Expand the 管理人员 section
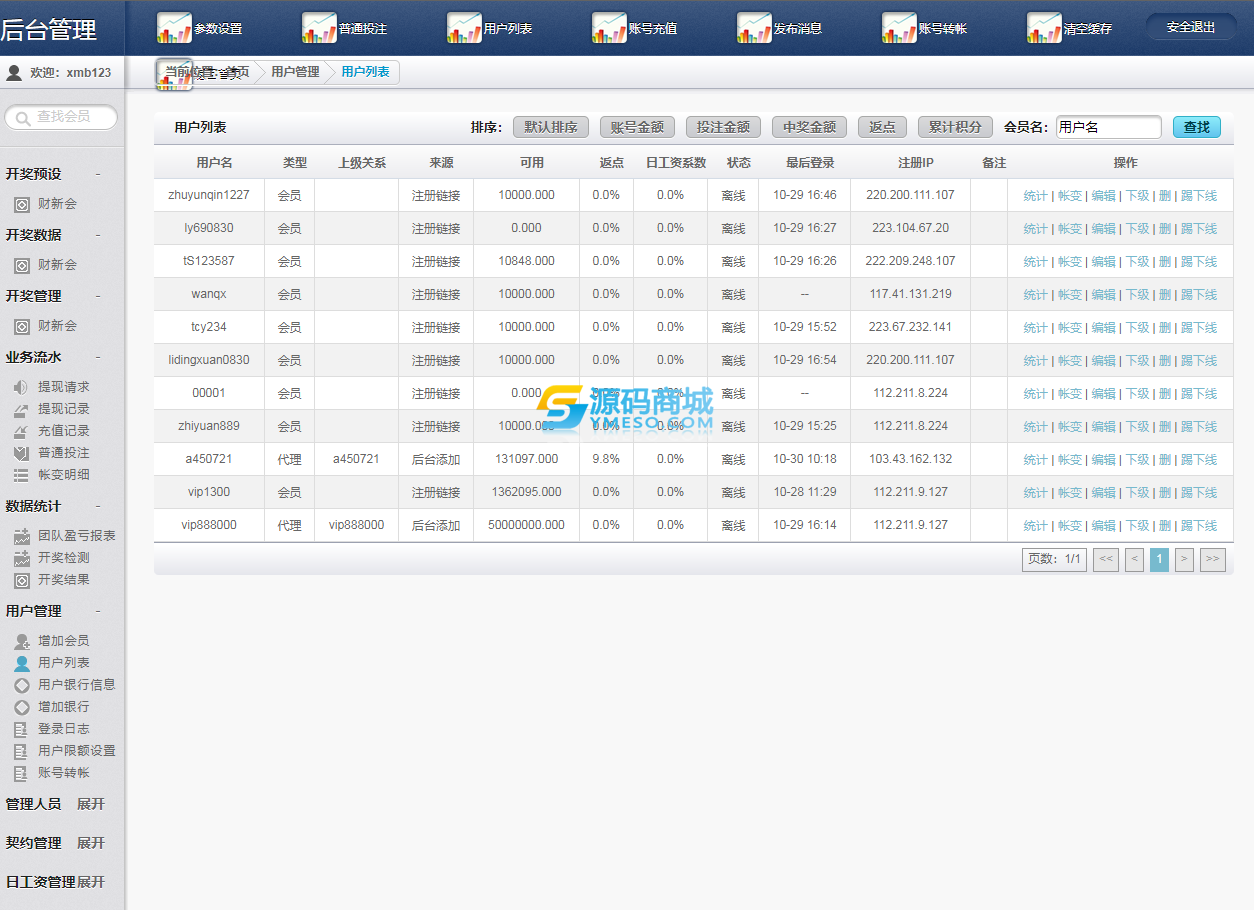Viewport: 1254px width, 910px height. tap(91, 804)
